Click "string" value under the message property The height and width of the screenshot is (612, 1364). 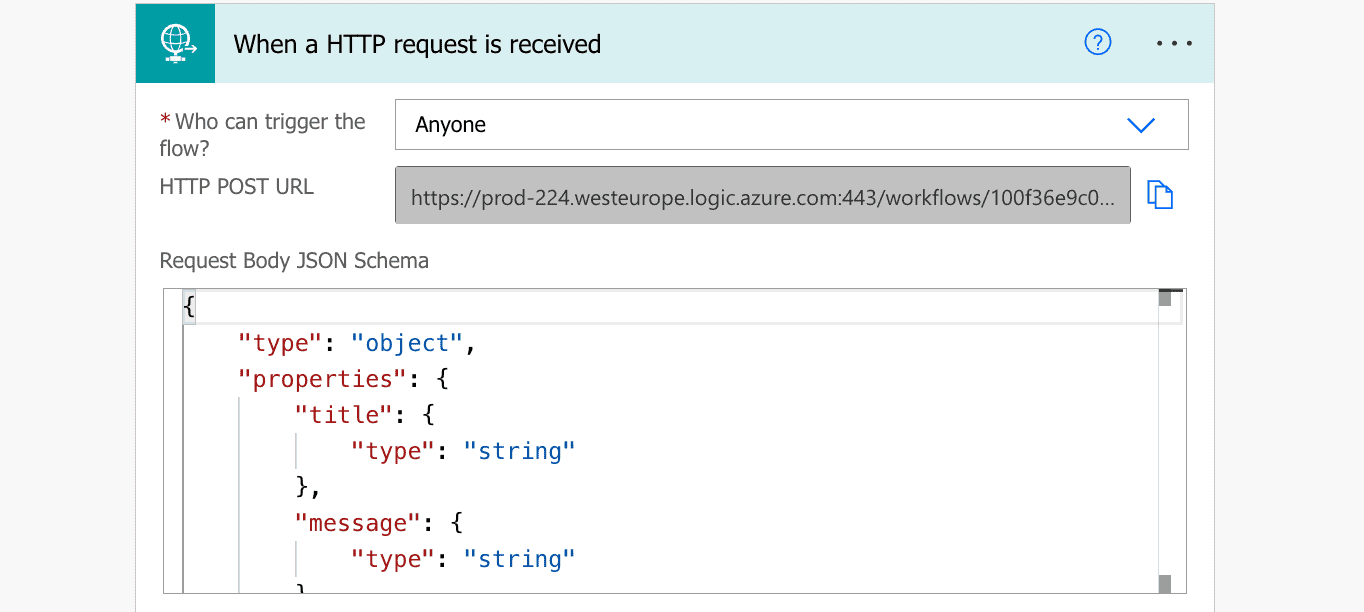(519, 559)
